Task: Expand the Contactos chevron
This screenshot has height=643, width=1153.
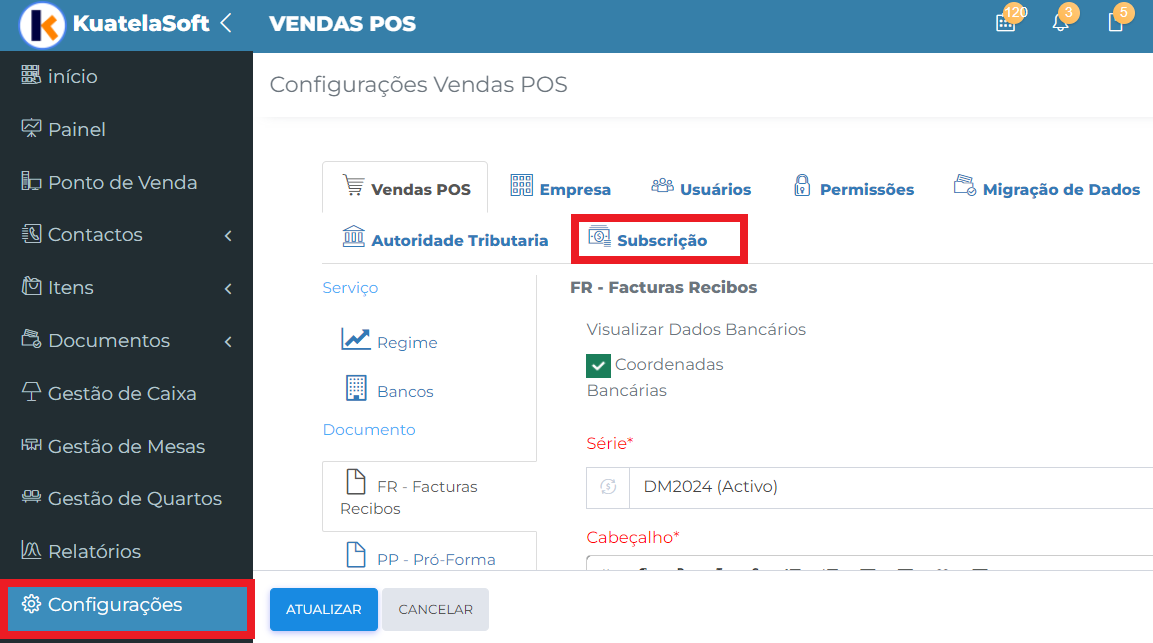Action: (228, 235)
